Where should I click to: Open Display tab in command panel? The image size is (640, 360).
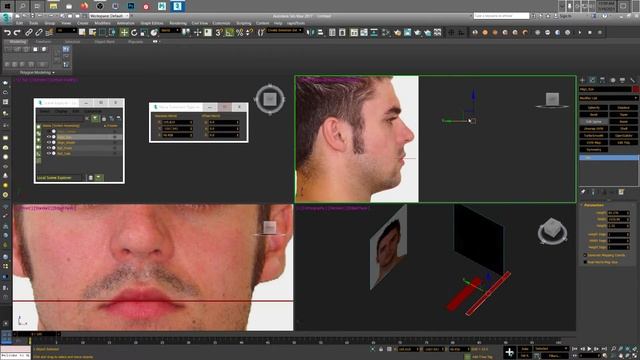(622, 80)
